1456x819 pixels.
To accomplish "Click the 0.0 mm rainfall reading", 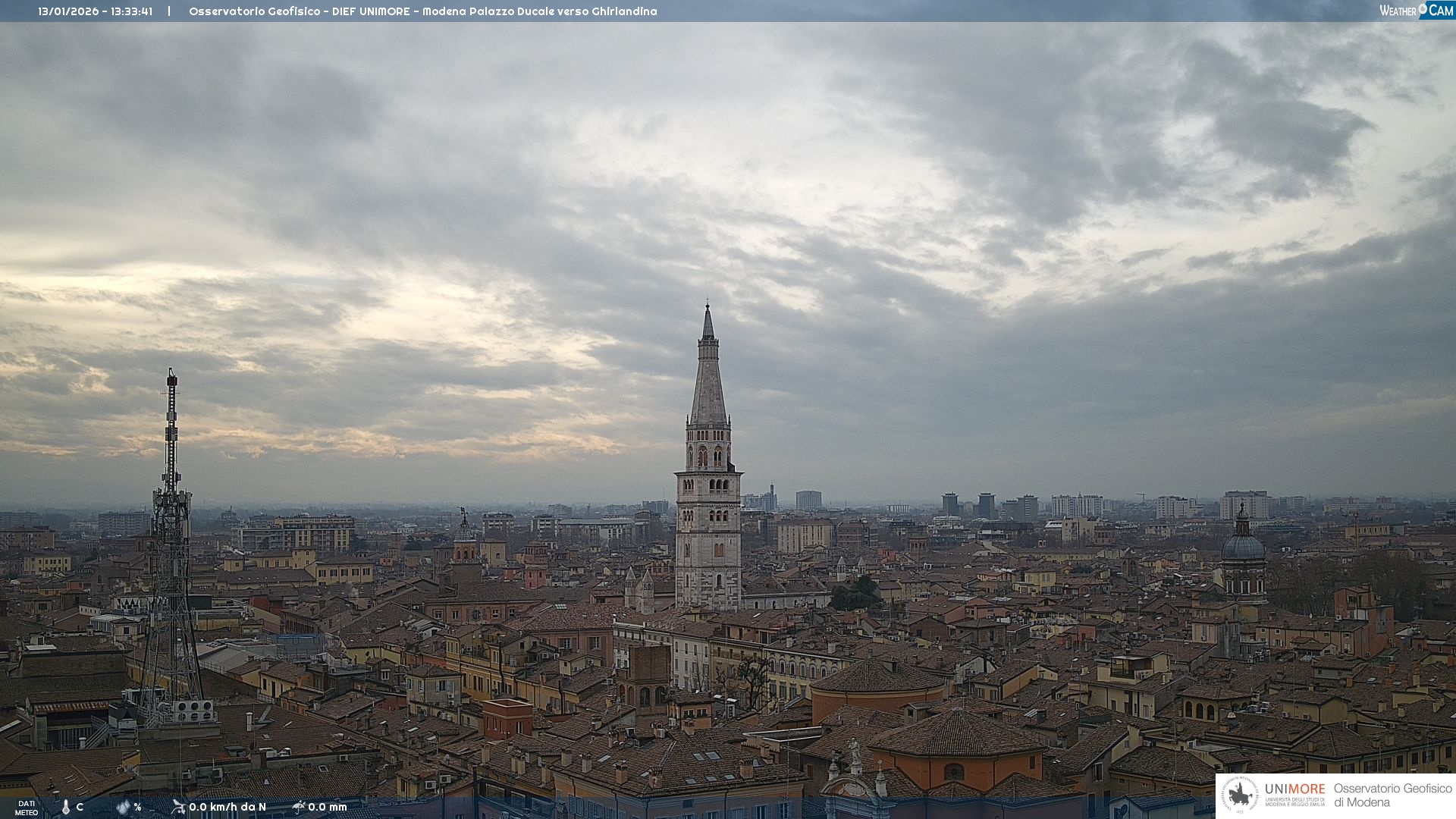I will (328, 807).
